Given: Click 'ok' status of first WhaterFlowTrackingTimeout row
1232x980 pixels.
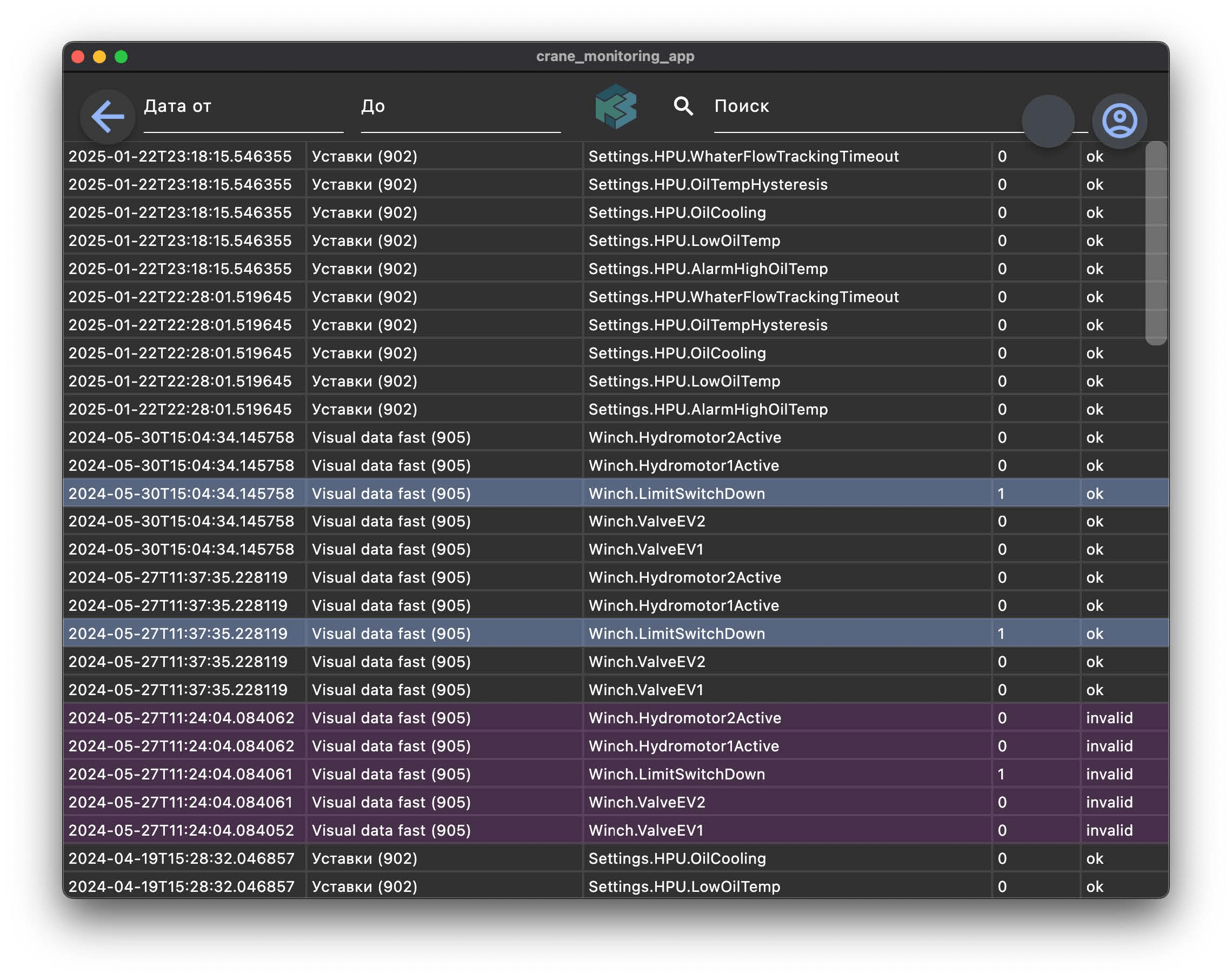Looking at the screenshot, I should click(1094, 156).
